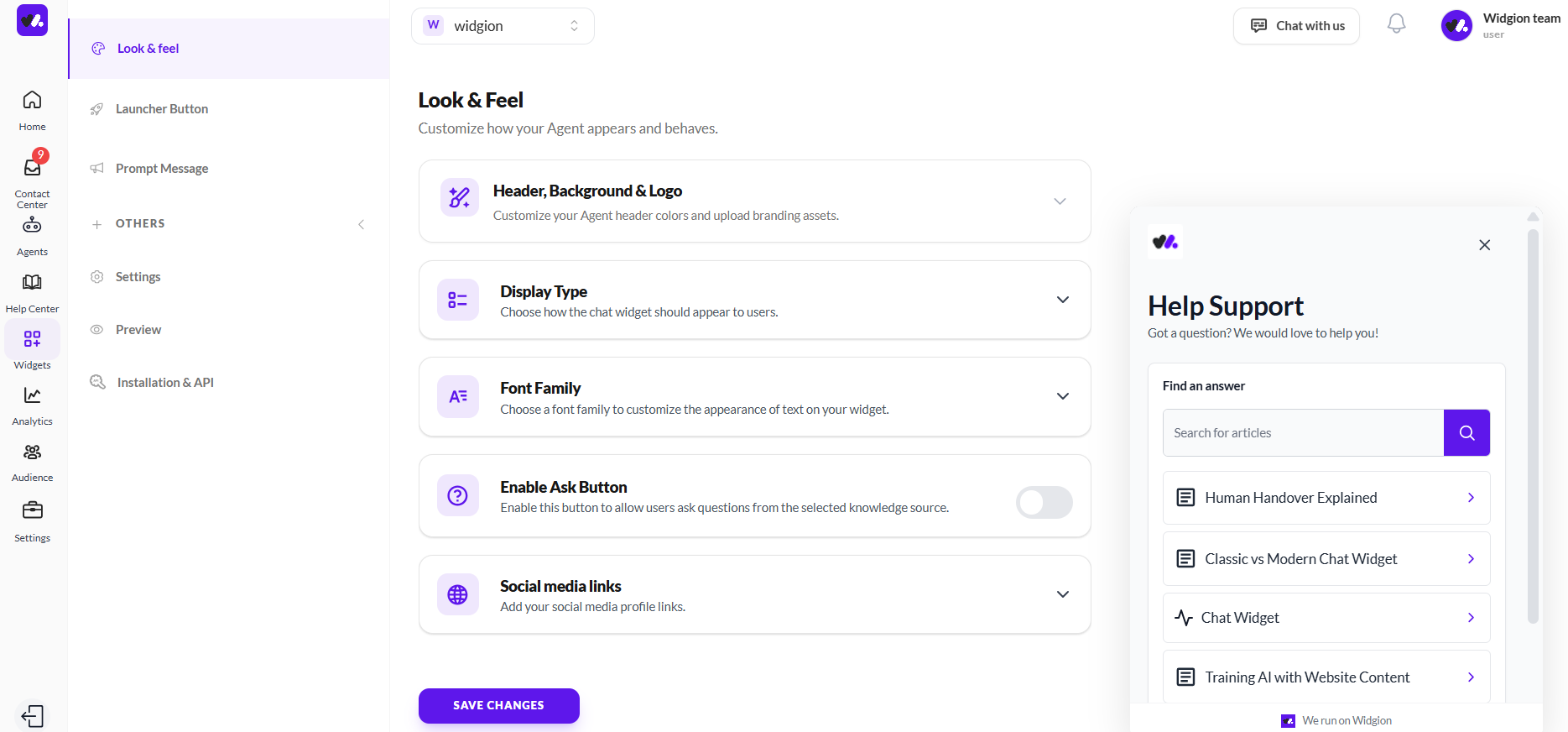The width and height of the screenshot is (1568, 732).
Task: Open Contact Center inbox icon
Action: (32, 169)
